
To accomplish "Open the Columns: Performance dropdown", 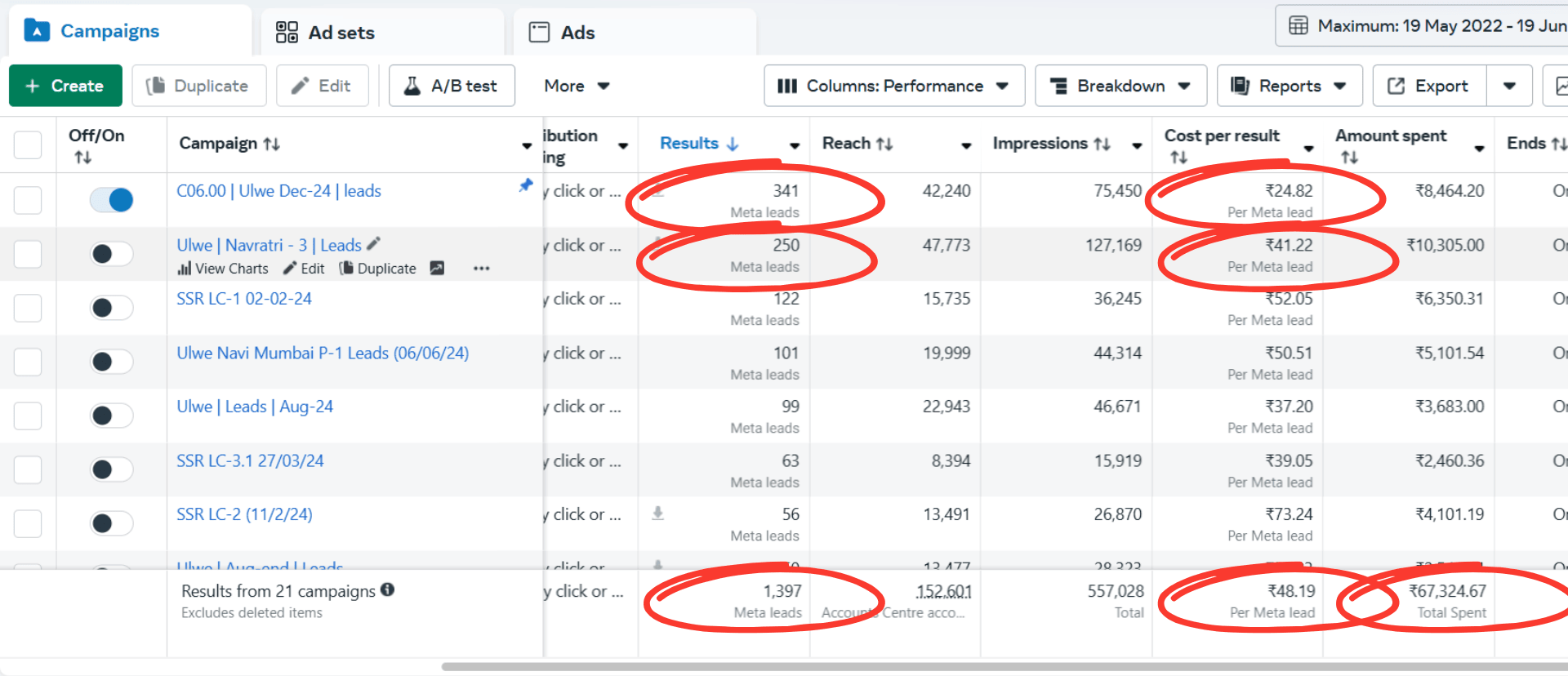I will coord(893,86).
